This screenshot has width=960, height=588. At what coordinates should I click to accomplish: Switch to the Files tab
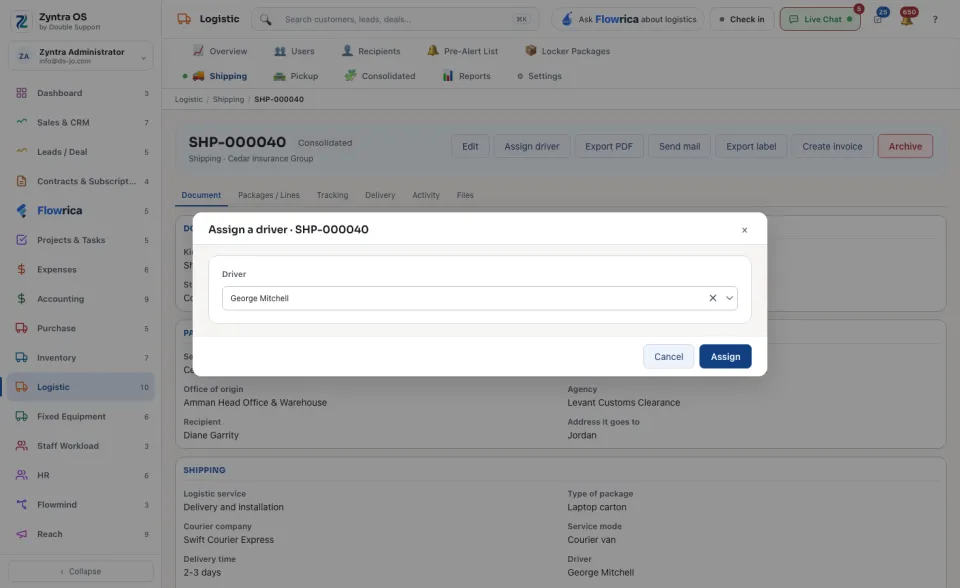465,195
